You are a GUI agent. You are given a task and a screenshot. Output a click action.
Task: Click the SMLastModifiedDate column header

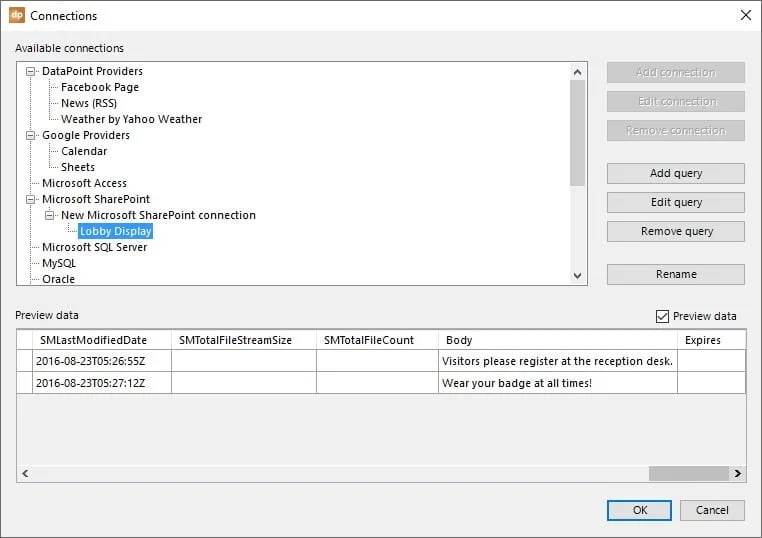[x=102, y=340]
